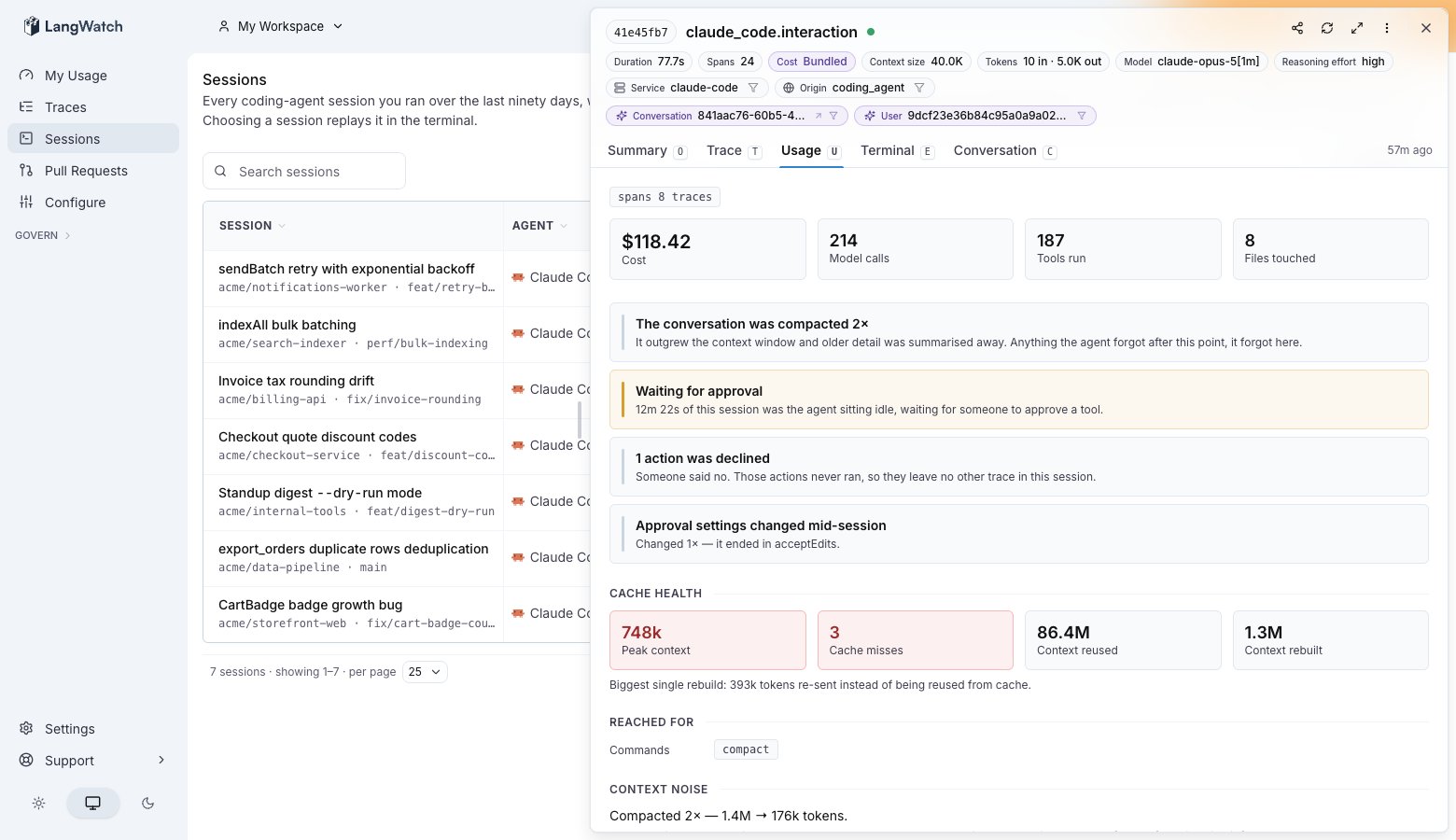Switch to the Trace tab
The width and height of the screenshot is (1456, 840).
click(x=734, y=150)
